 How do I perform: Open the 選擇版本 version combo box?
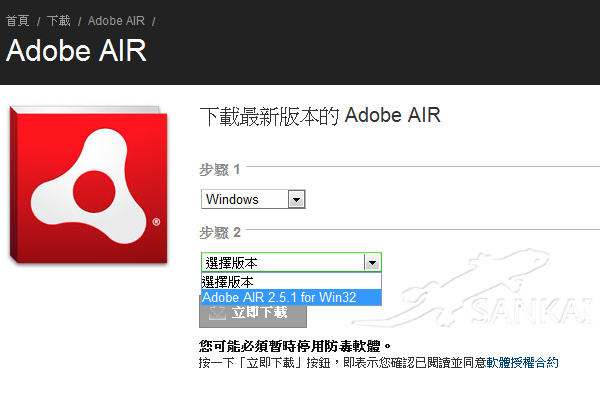point(291,263)
